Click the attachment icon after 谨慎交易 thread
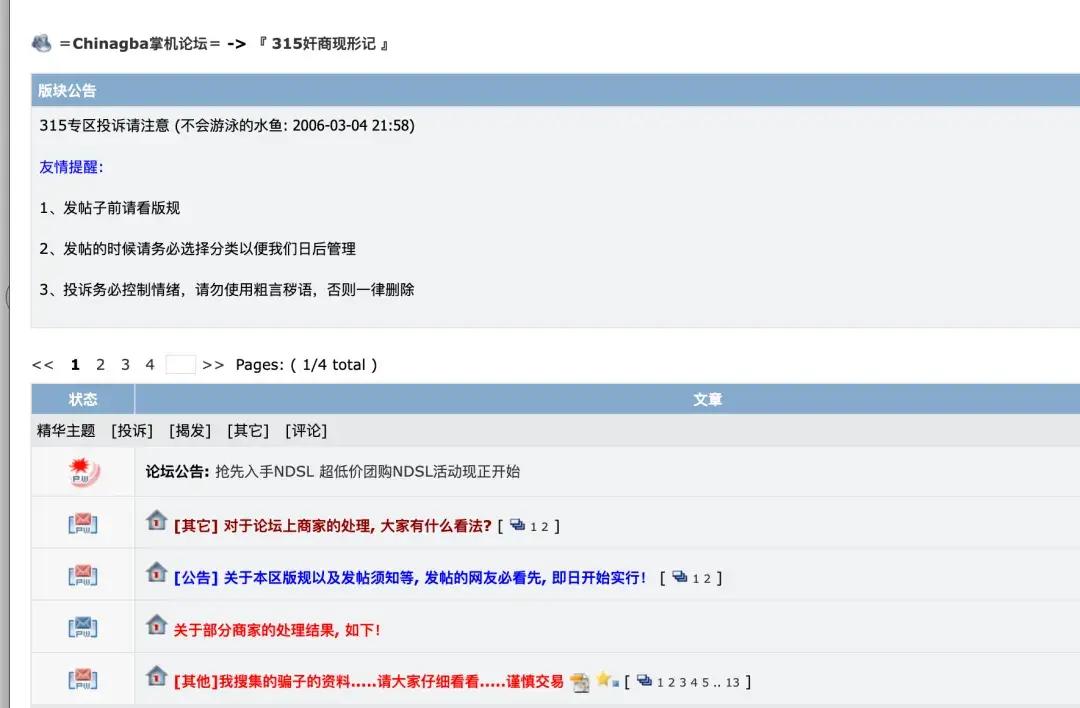This screenshot has width=1080, height=708. click(x=580, y=682)
